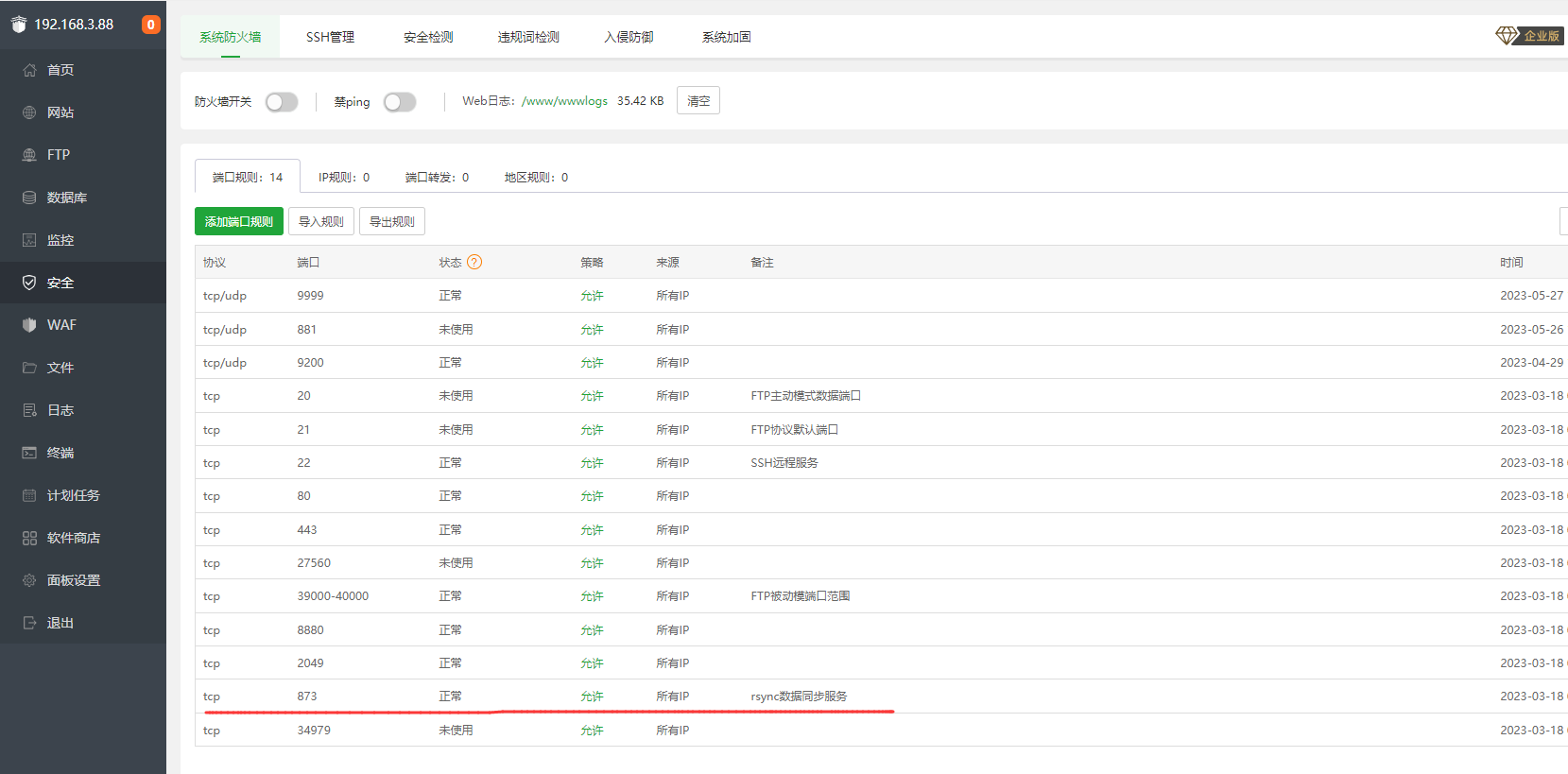The image size is (1568, 774).
Task: Select the 地区规则: 0 tab
Action: [536, 177]
